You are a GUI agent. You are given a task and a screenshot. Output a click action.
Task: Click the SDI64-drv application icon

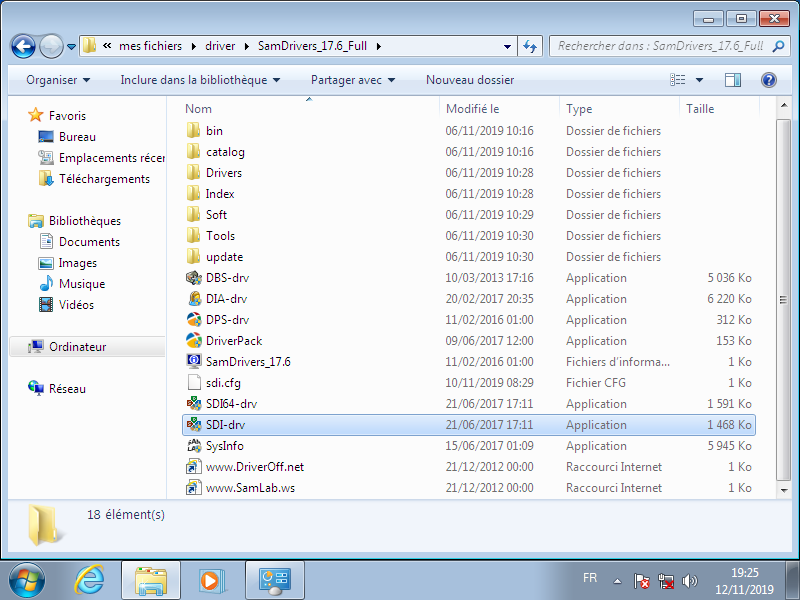click(x=194, y=404)
